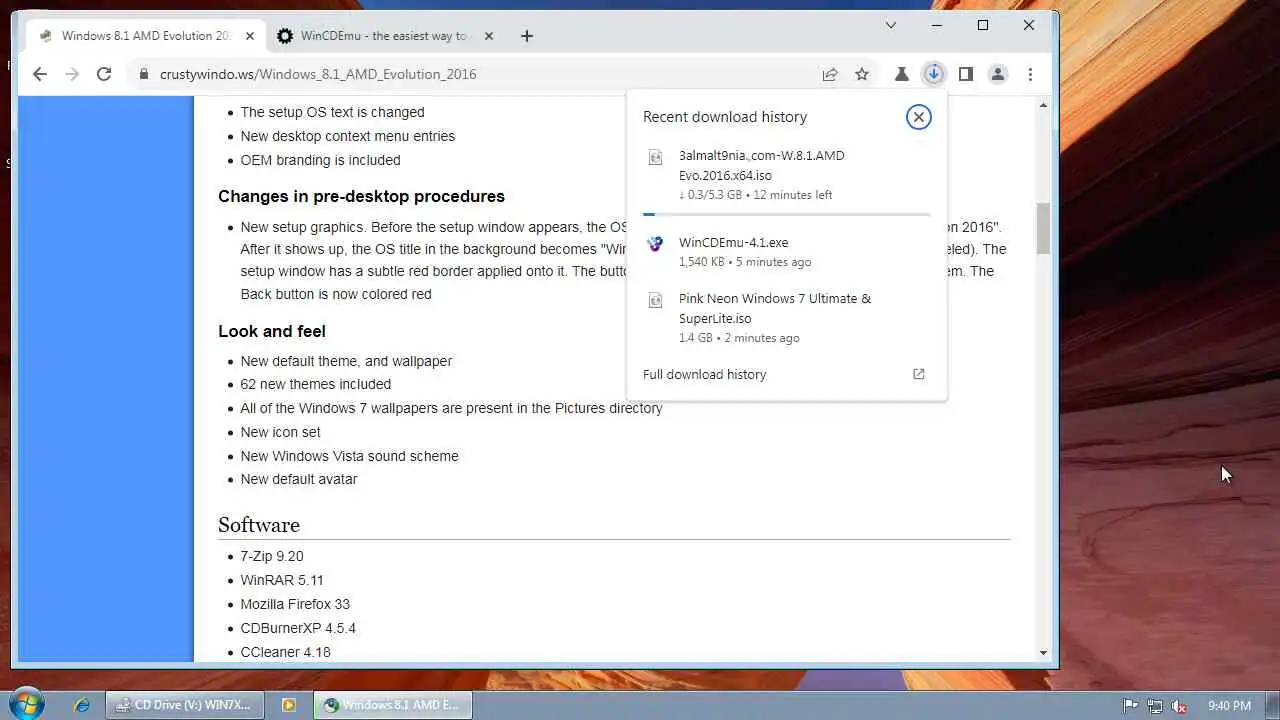Viewport: 1280px width, 720px height.
Task: Click "New default avatar" text
Action: 299,479
